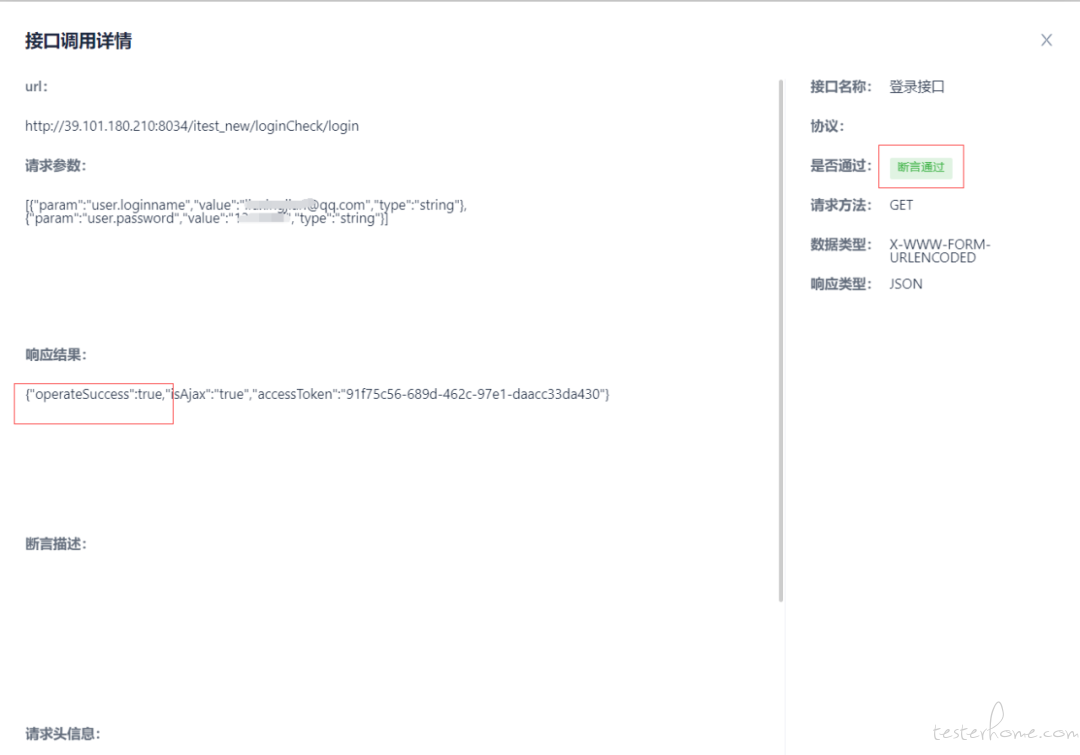Click the testerhome.com watermark
Viewport: 1080px width, 755px height.
[x=1003, y=732]
